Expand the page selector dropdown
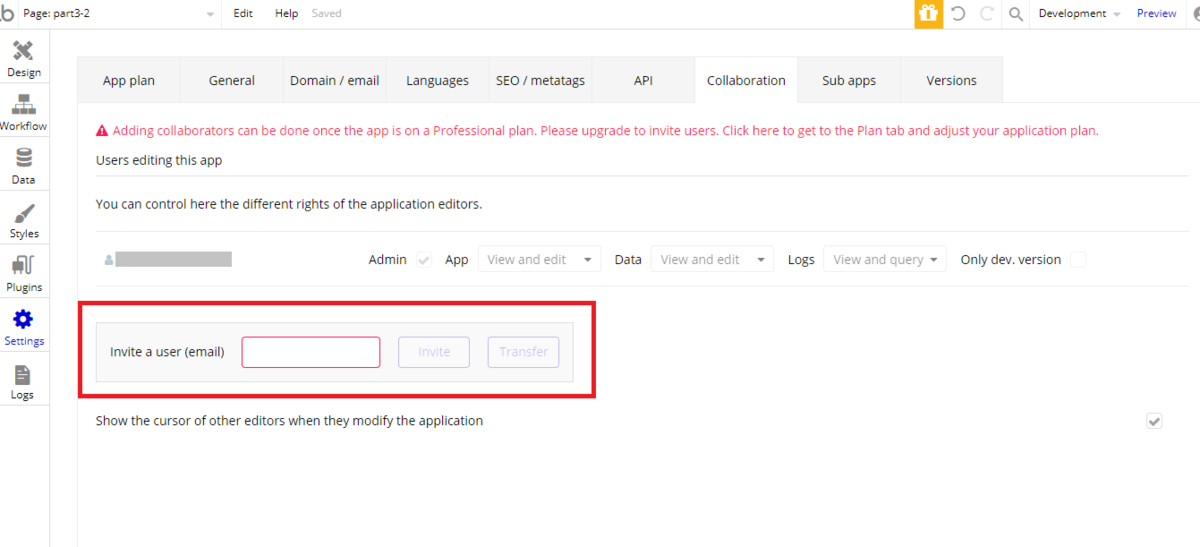 [x=119, y=14]
